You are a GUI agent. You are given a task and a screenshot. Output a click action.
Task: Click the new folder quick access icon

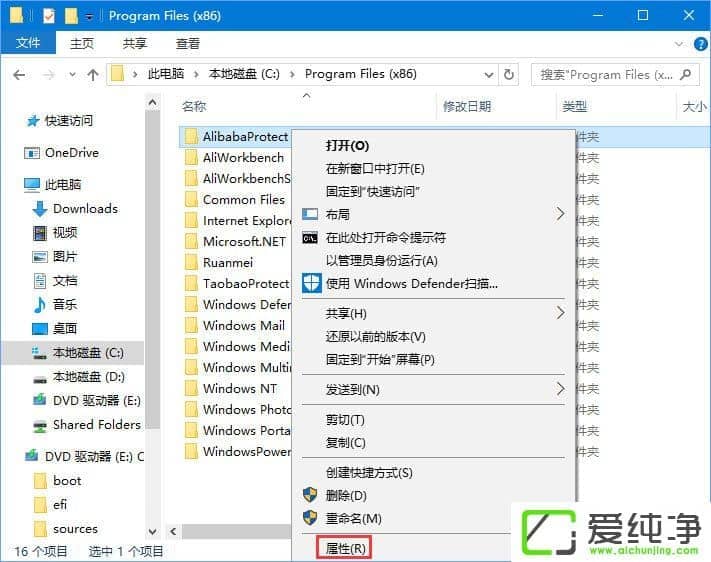coord(71,15)
